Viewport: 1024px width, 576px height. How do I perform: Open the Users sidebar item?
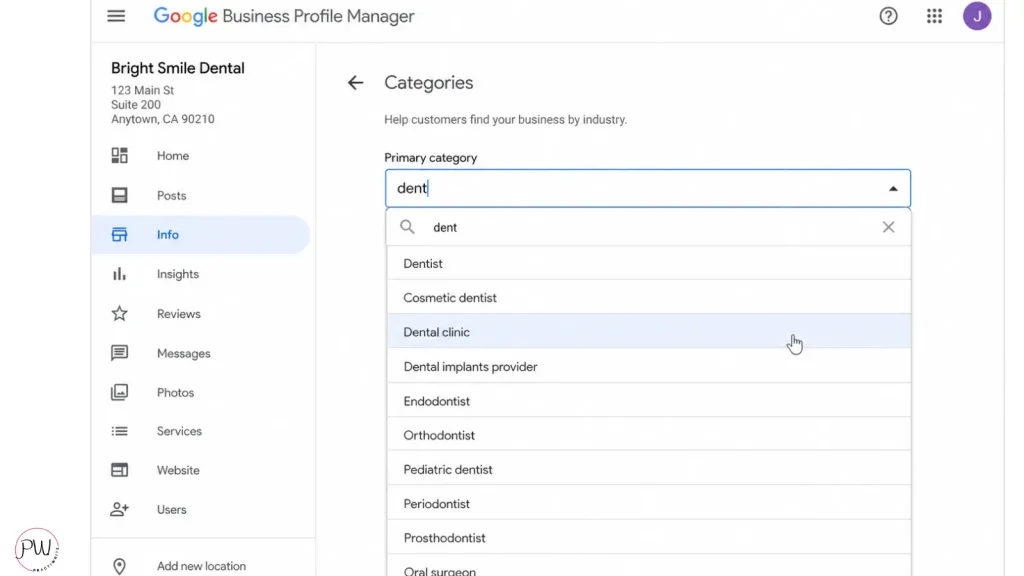click(x=171, y=510)
